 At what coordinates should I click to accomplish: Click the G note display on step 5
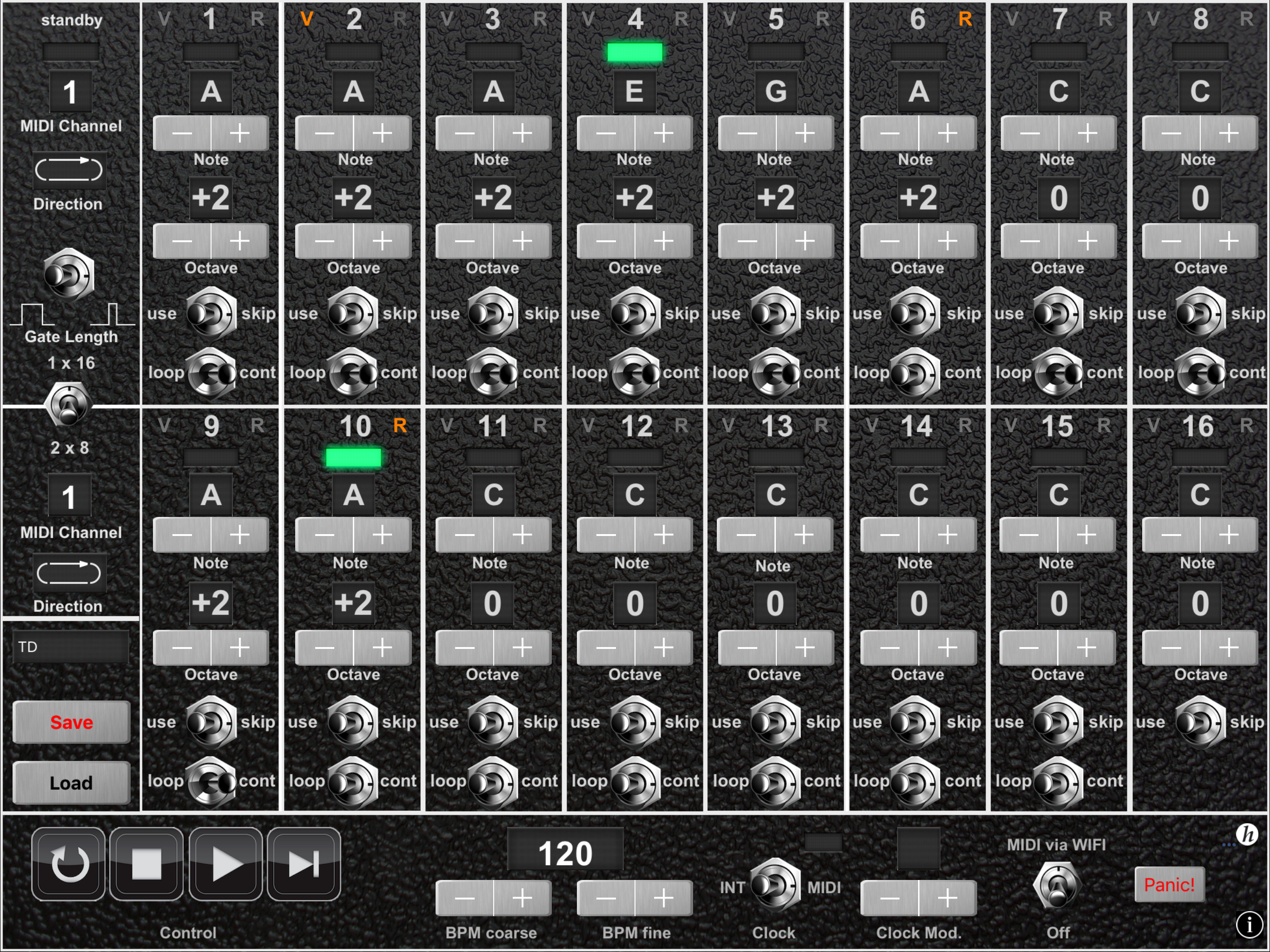coord(776,91)
